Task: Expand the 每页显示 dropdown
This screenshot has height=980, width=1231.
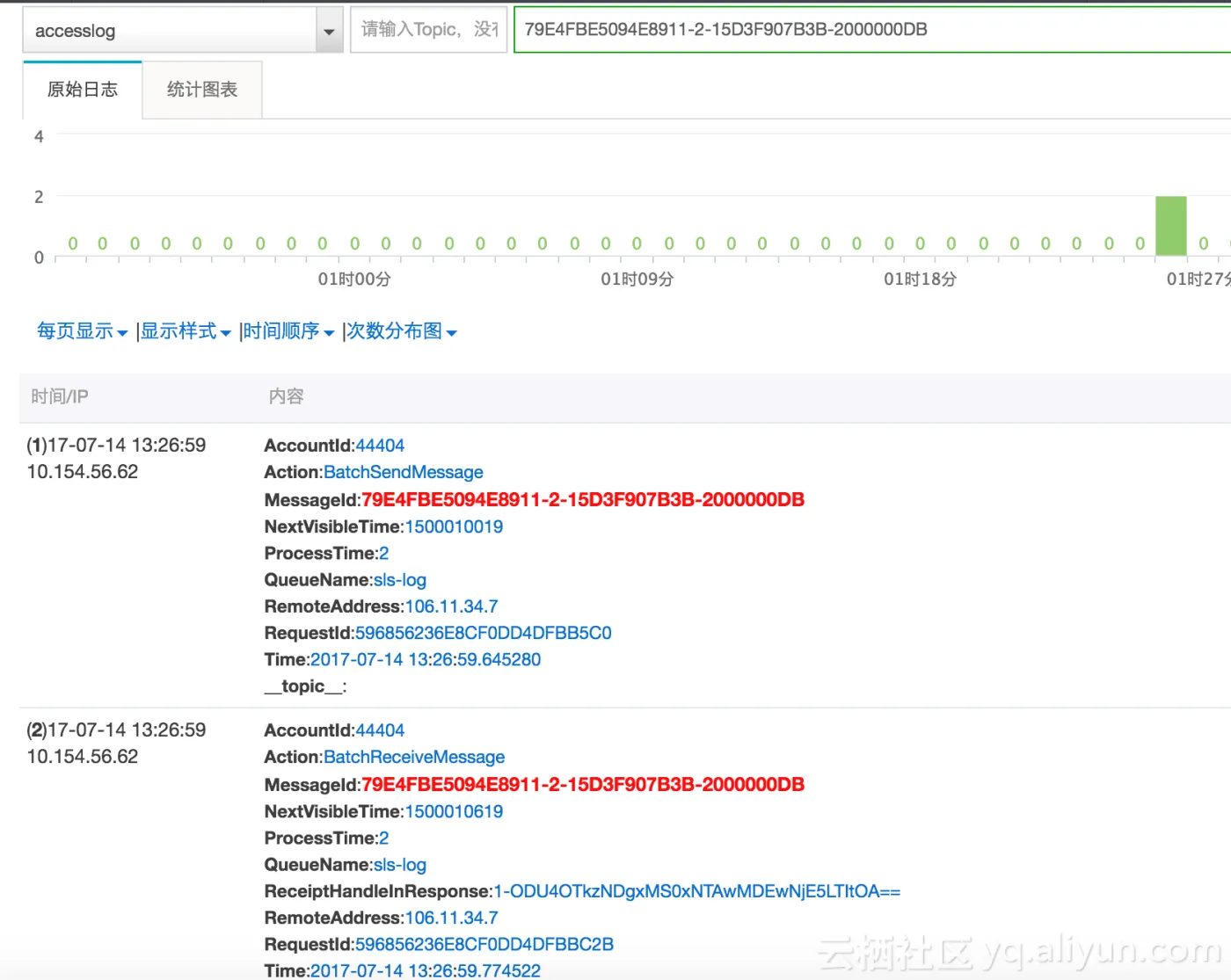Action: coord(83,331)
